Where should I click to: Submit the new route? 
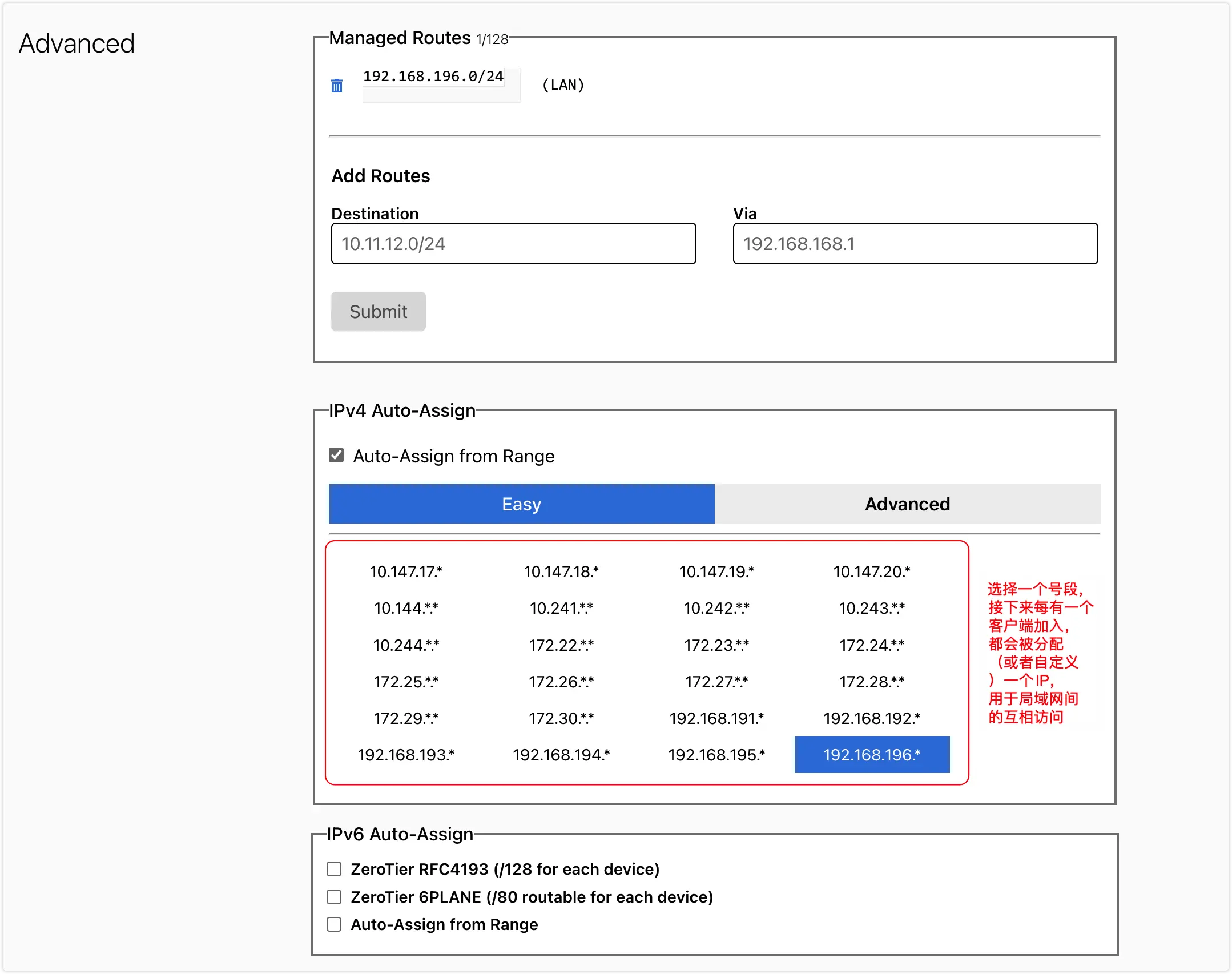379,312
